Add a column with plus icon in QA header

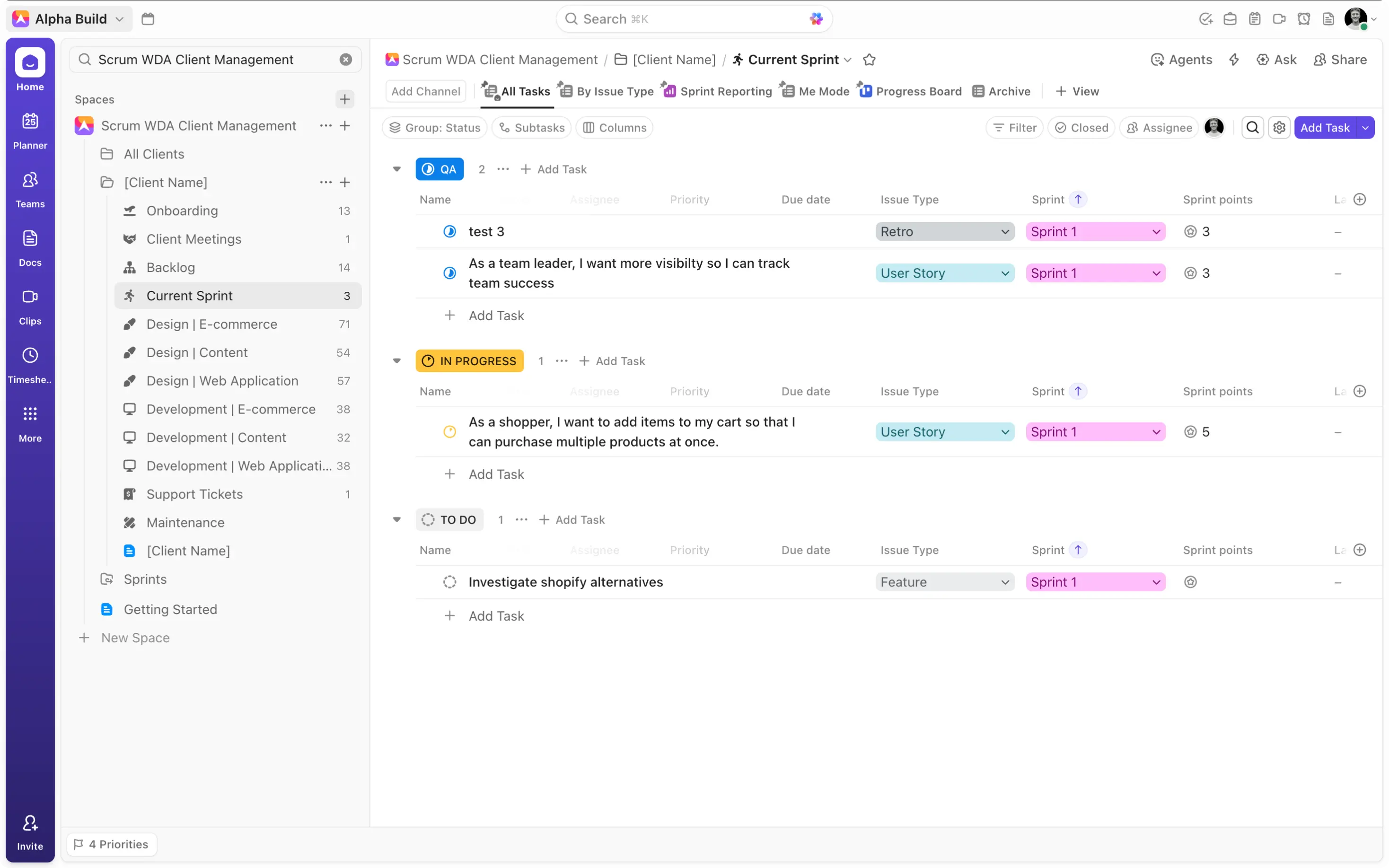click(x=1359, y=199)
